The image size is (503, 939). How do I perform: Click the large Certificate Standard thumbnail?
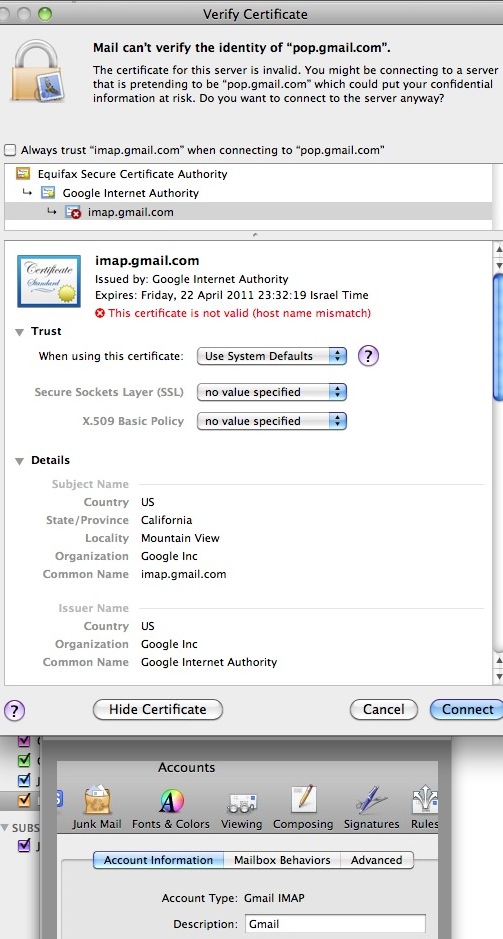49,281
